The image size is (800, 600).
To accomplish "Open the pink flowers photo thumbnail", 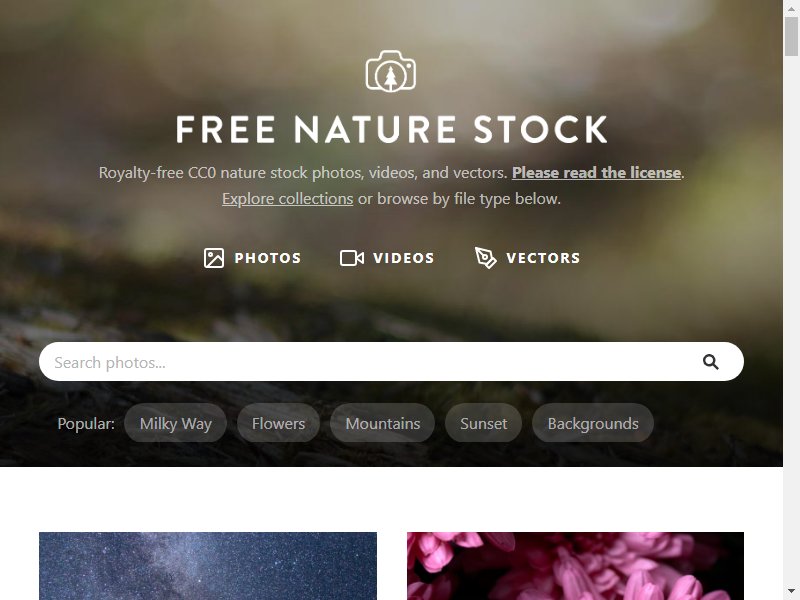I will pyautogui.click(x=576, y=566).
